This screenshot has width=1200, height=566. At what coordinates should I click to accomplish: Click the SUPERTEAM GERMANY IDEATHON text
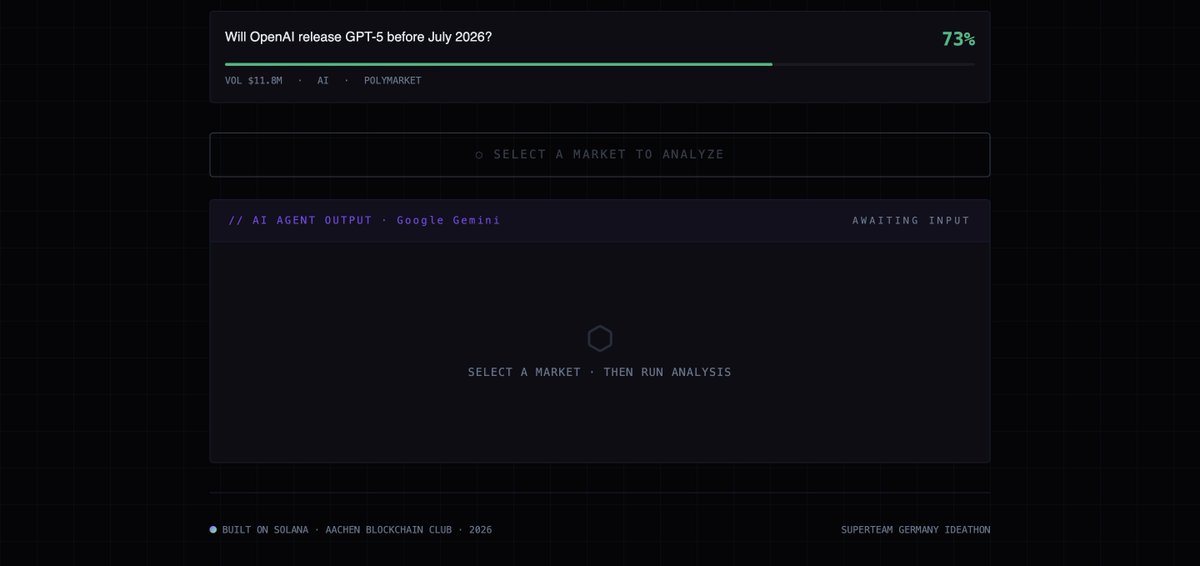point(915,530)
